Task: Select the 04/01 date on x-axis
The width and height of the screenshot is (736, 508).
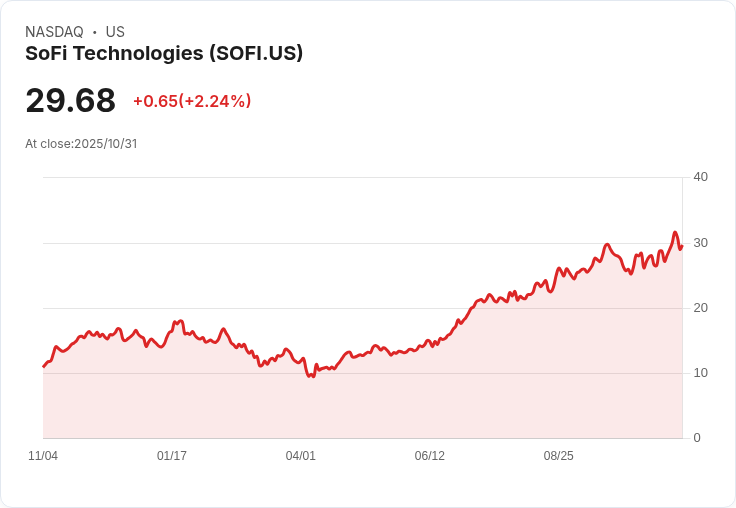Action: pos(301,456)
